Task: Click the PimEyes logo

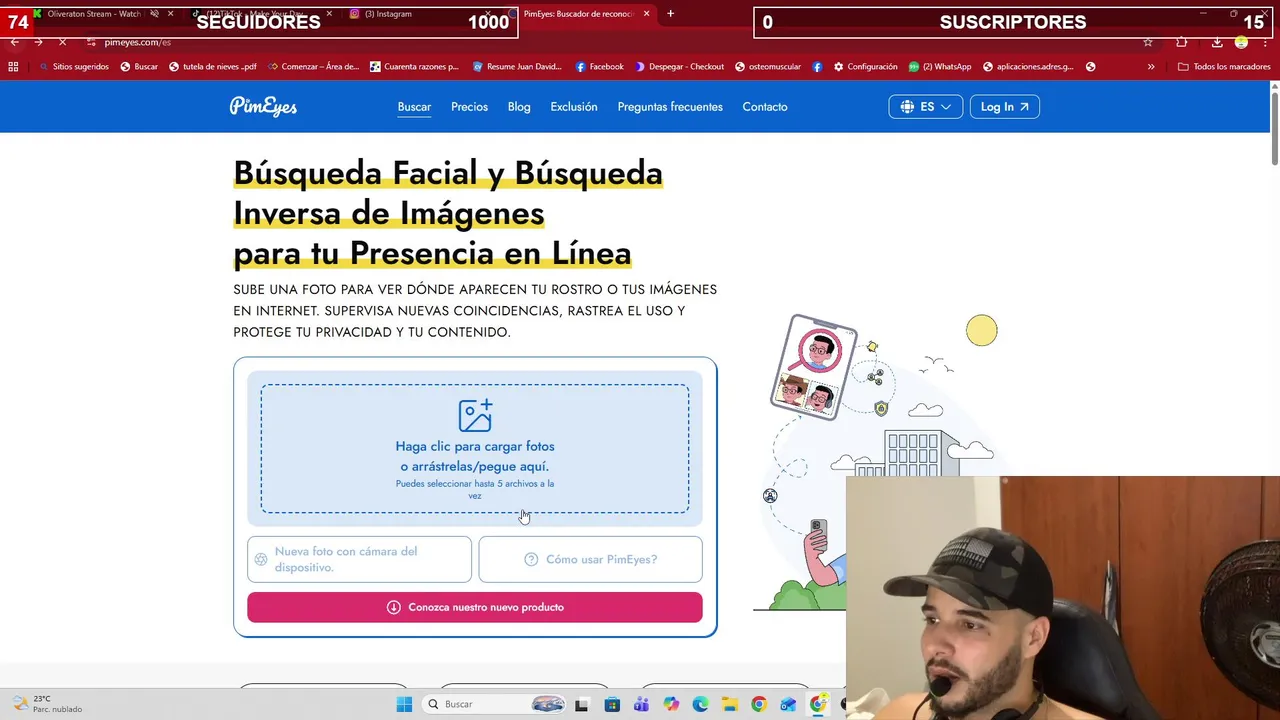Action: pos(263,106)
